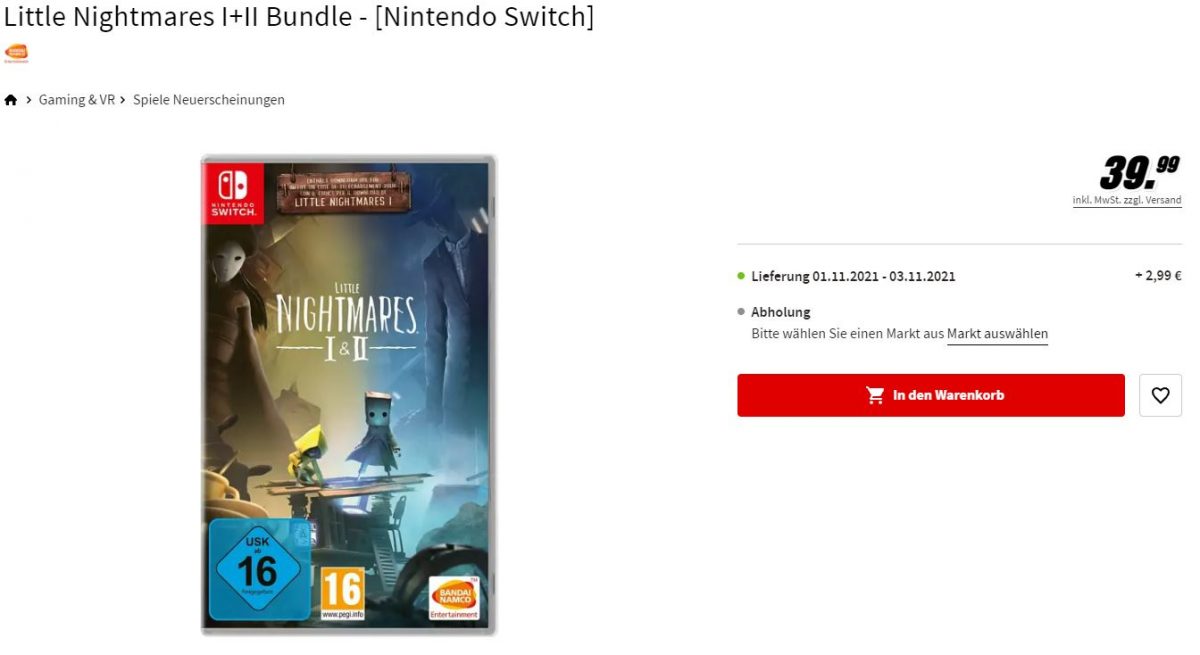Click the orange PEGI 16 rating badge

coord(342,594)
